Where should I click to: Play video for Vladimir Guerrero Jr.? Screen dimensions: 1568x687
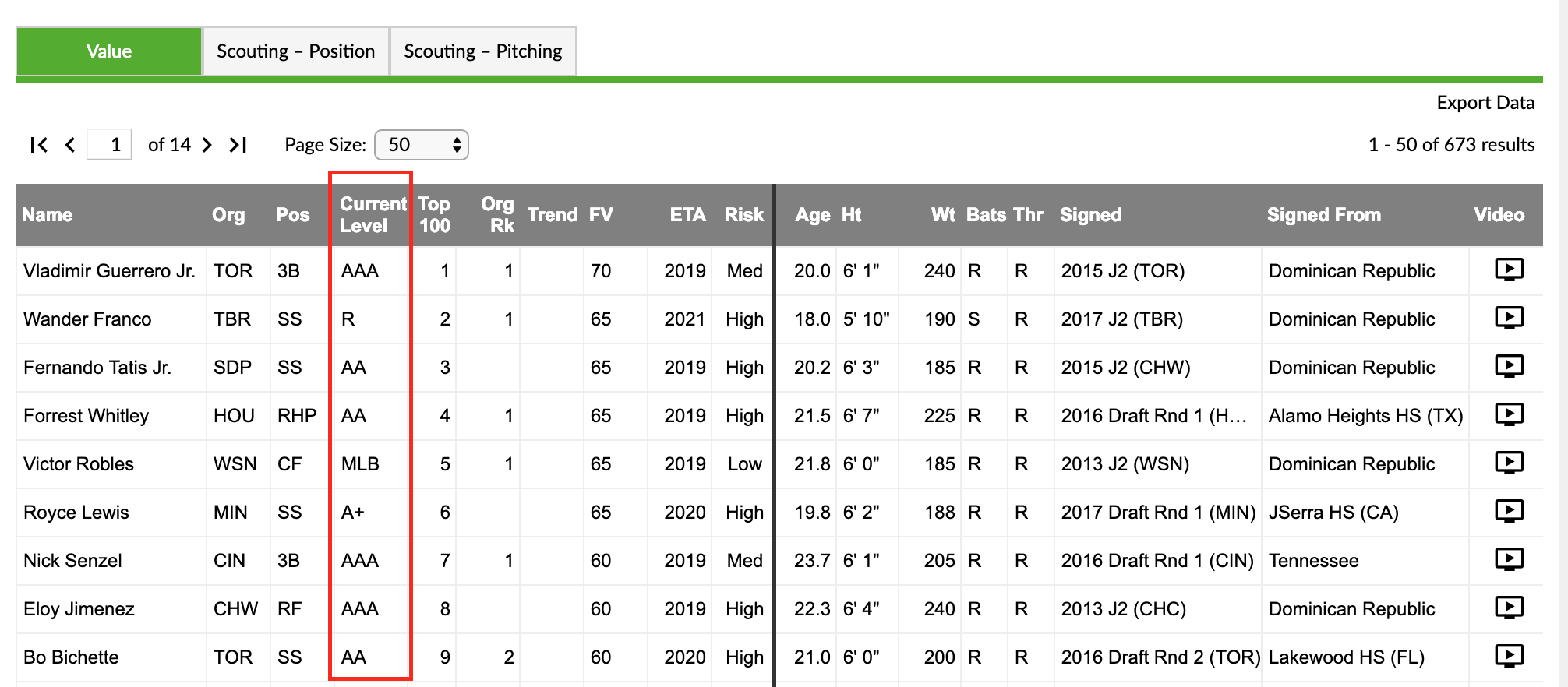1509,270
